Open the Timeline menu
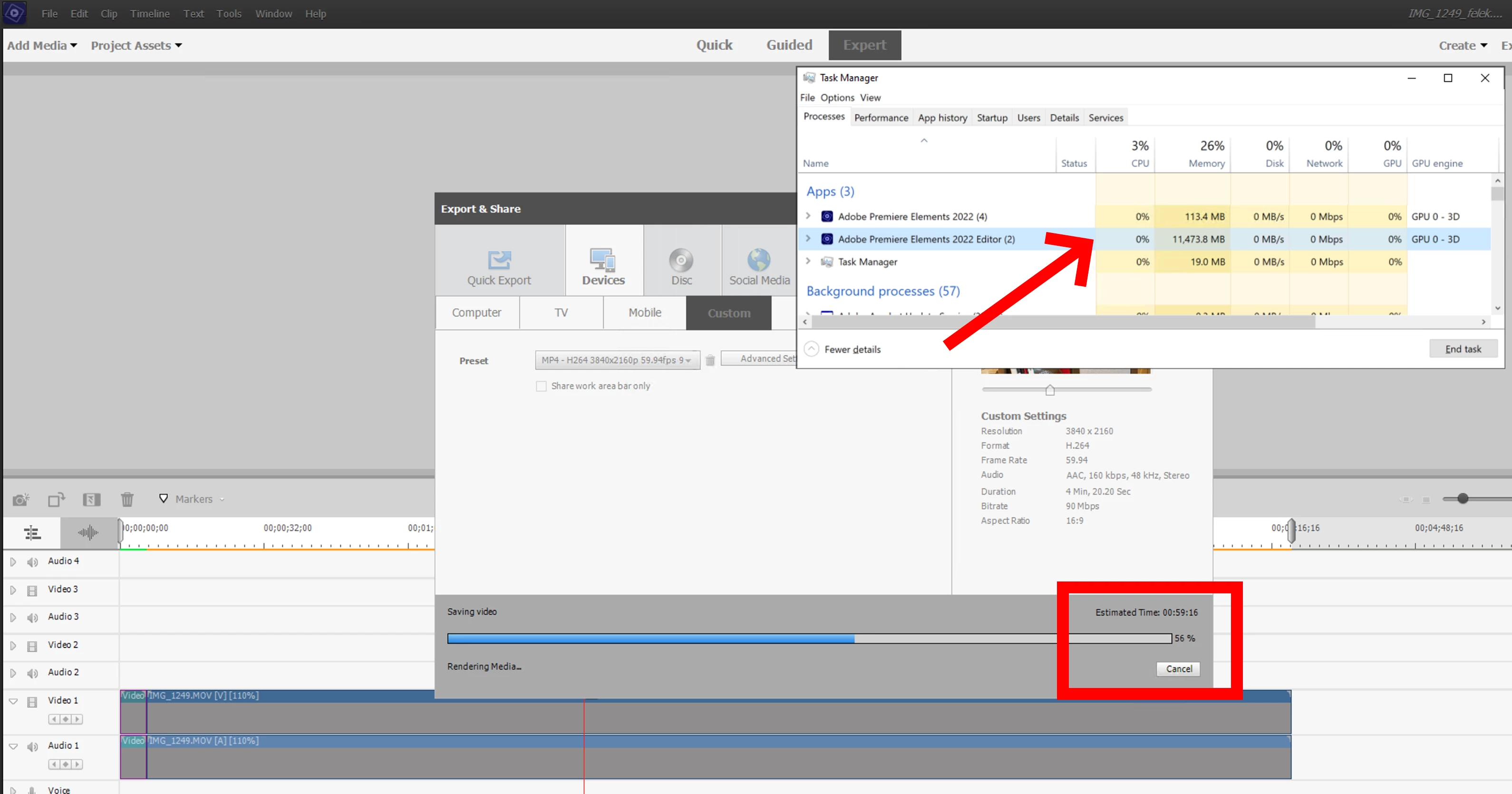1512x794 pixels. [150, 13]
